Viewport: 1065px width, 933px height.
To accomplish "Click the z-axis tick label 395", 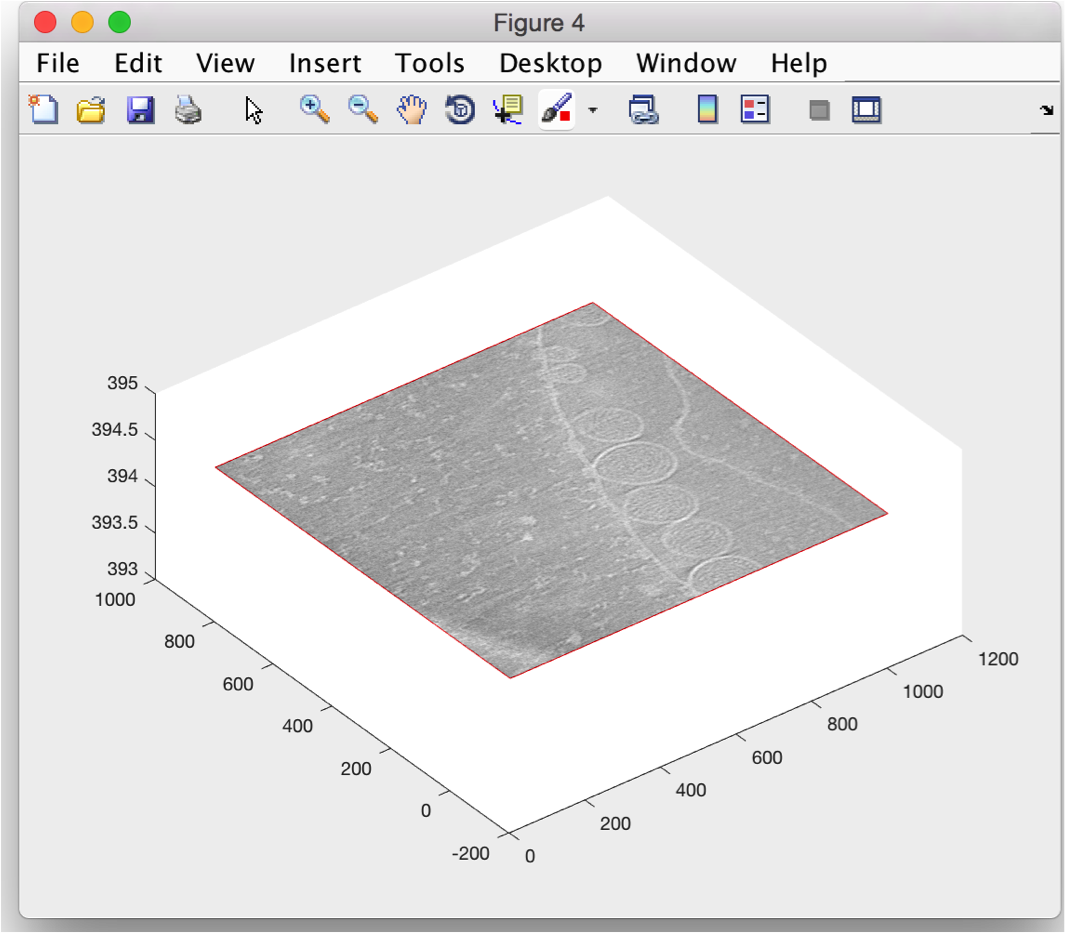I will pos(122,383).
